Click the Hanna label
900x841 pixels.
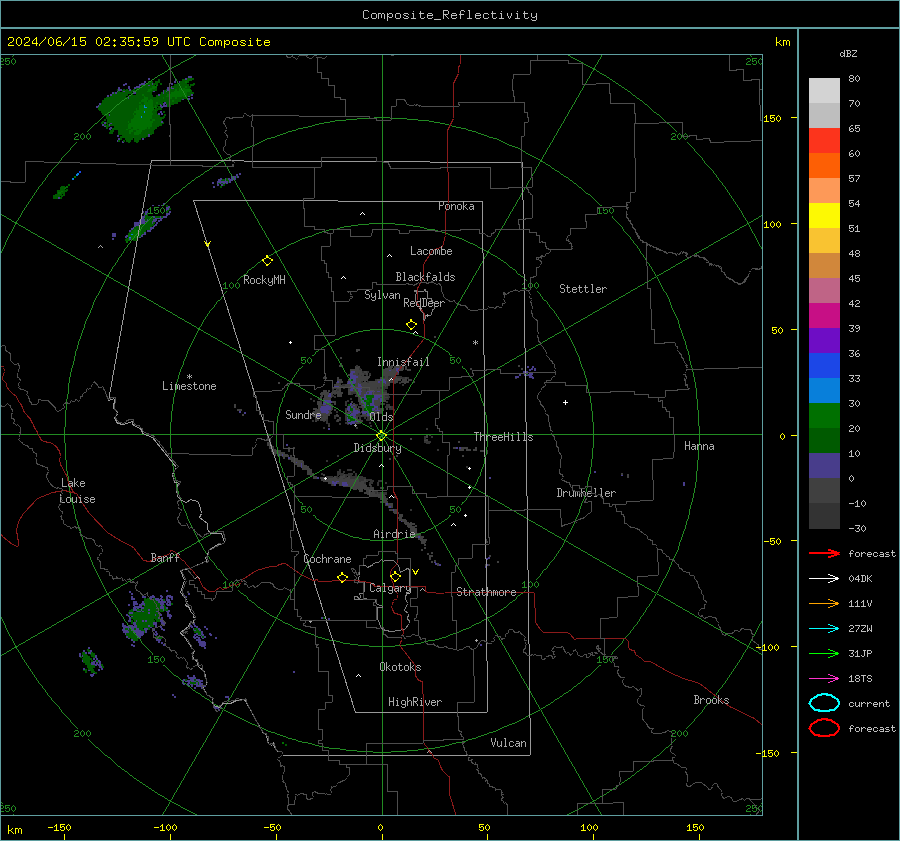click(699, 446)
